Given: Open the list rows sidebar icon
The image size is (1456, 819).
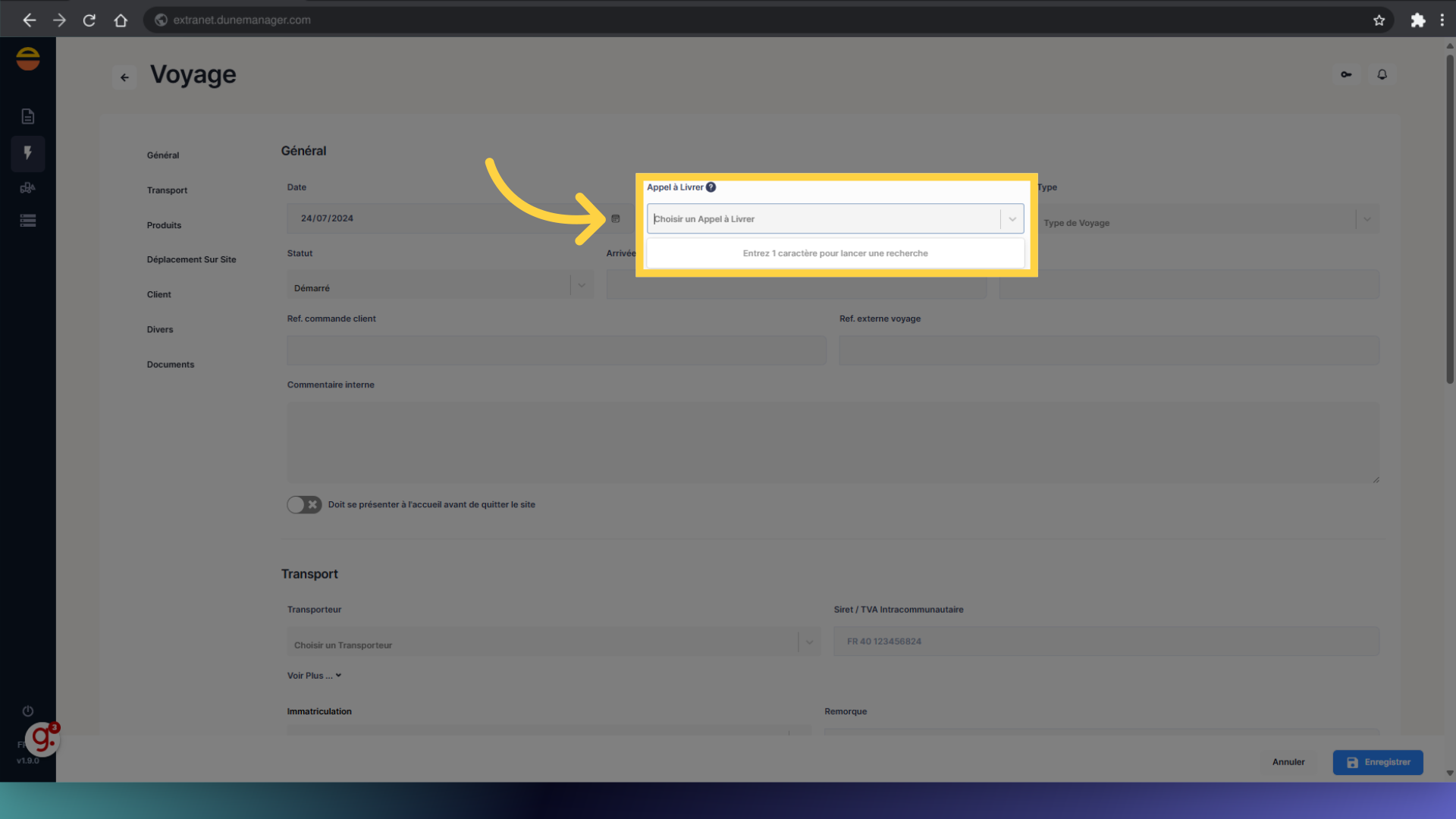Looking at the screenshot, I should click(28, 221).
